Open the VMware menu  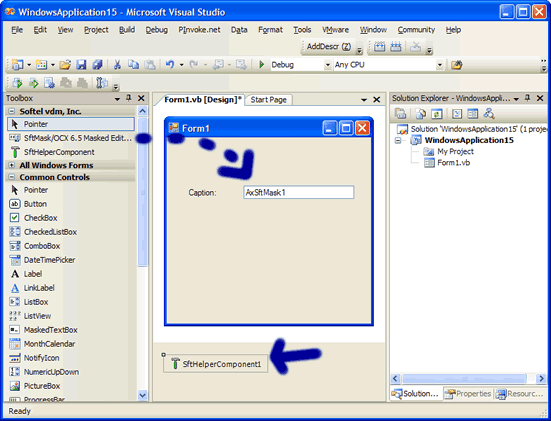pos(336,30)
